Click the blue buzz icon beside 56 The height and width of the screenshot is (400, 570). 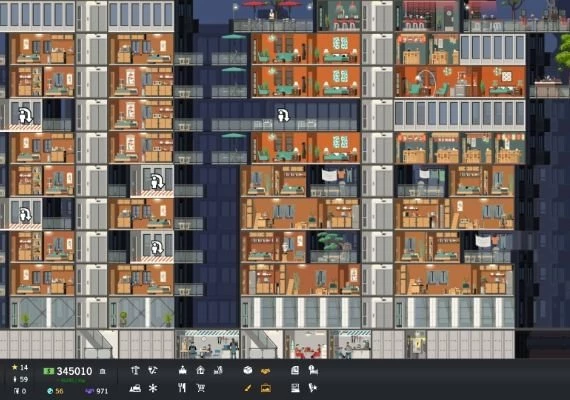coord(50,391)
